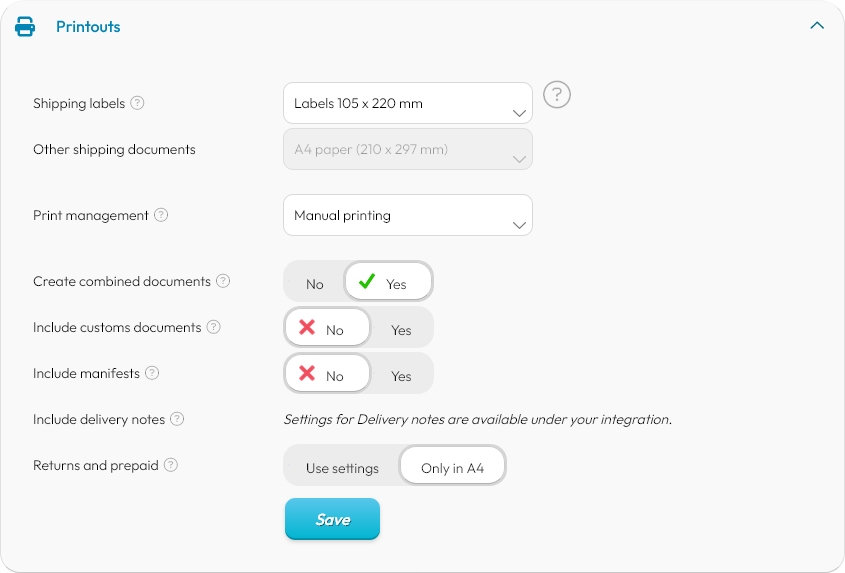Set Create combined documents to No
The width and height of the screenshot is (845, 573).
click(x=315, y=284)
